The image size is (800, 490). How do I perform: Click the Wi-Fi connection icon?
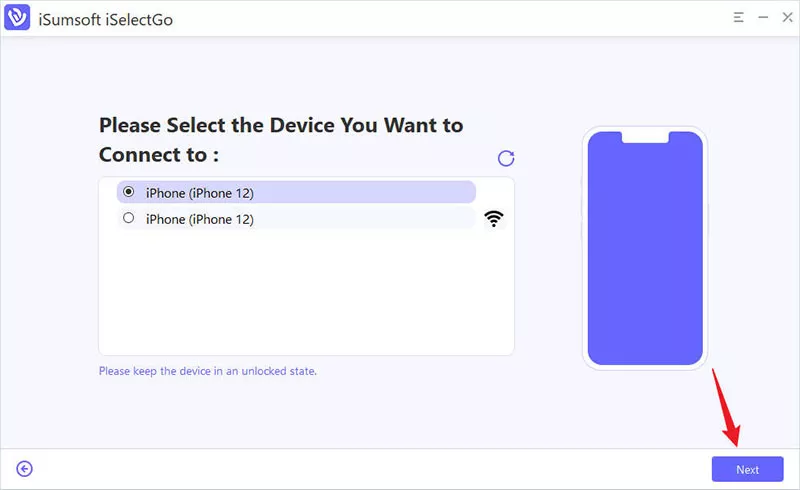coord(493,218)
